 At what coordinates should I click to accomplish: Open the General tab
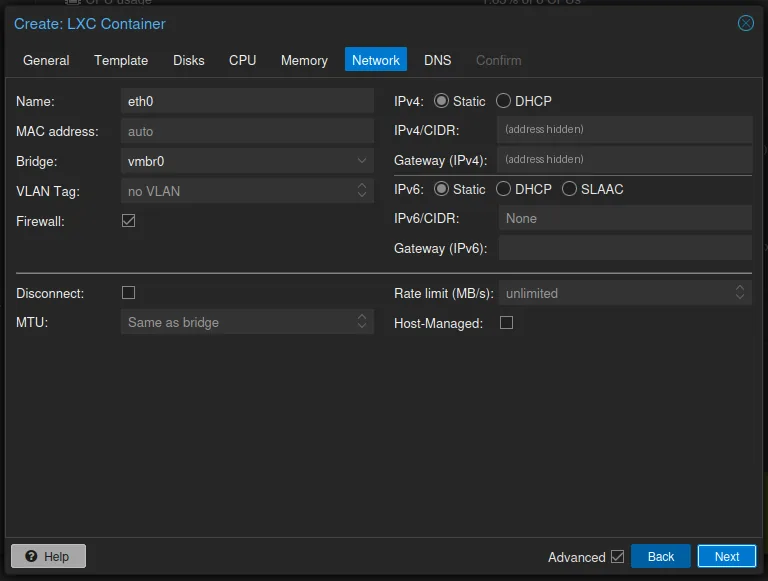46,60
